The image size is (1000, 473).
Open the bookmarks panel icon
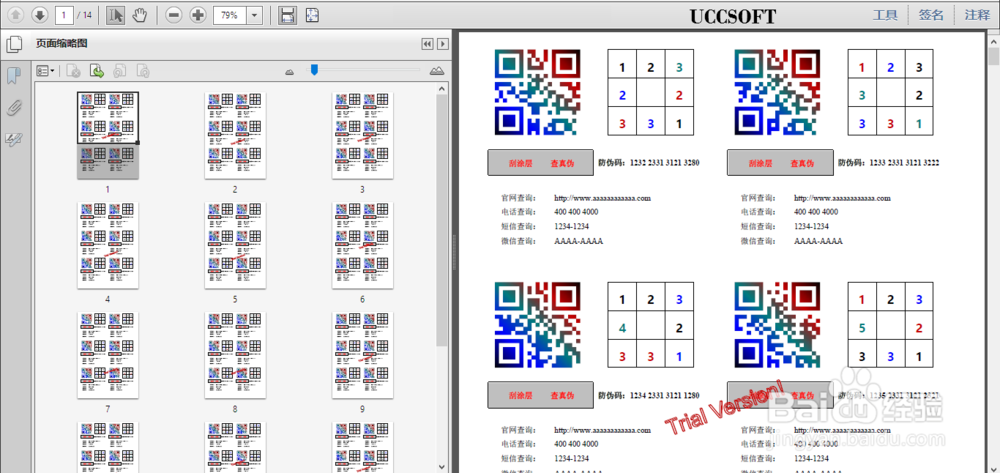[13, 75]
